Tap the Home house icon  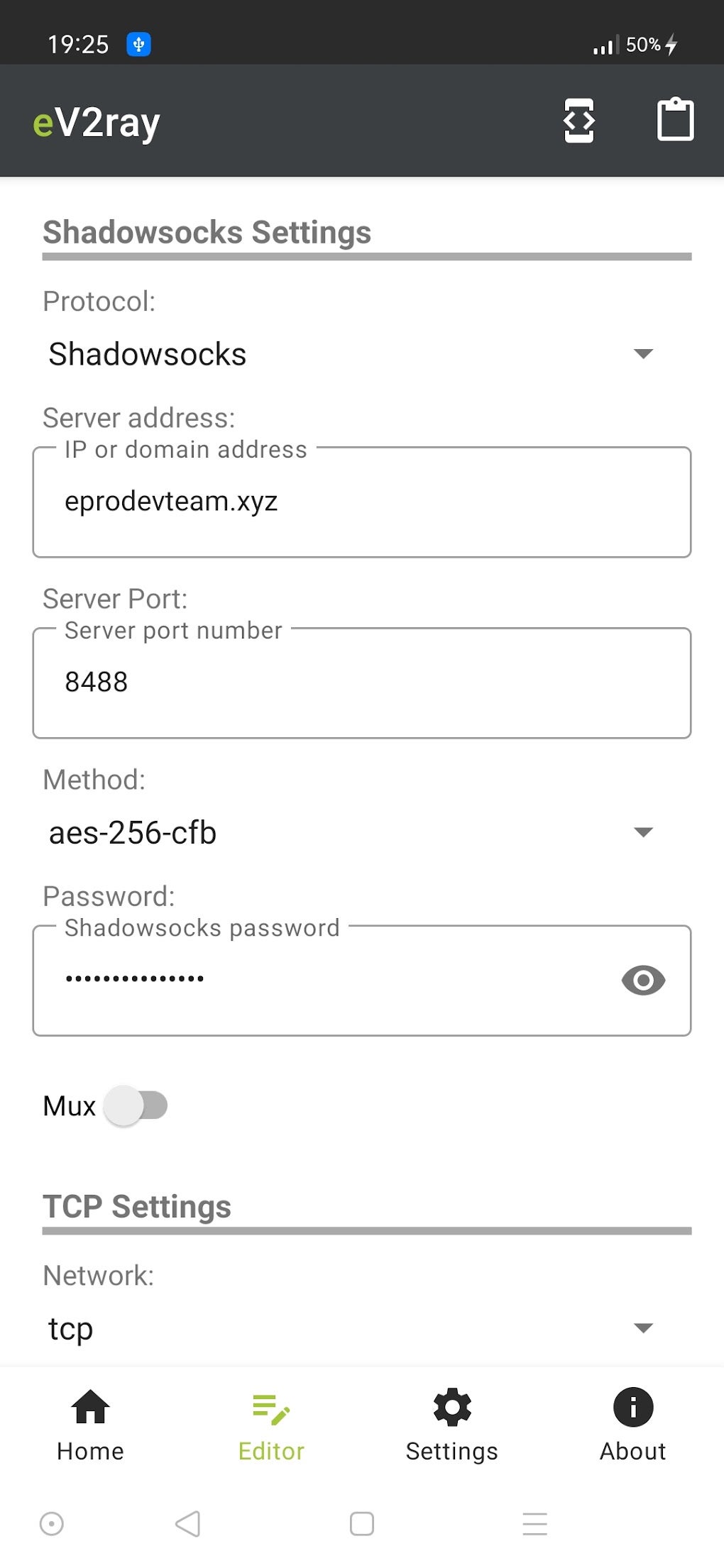pos(90,1406)
